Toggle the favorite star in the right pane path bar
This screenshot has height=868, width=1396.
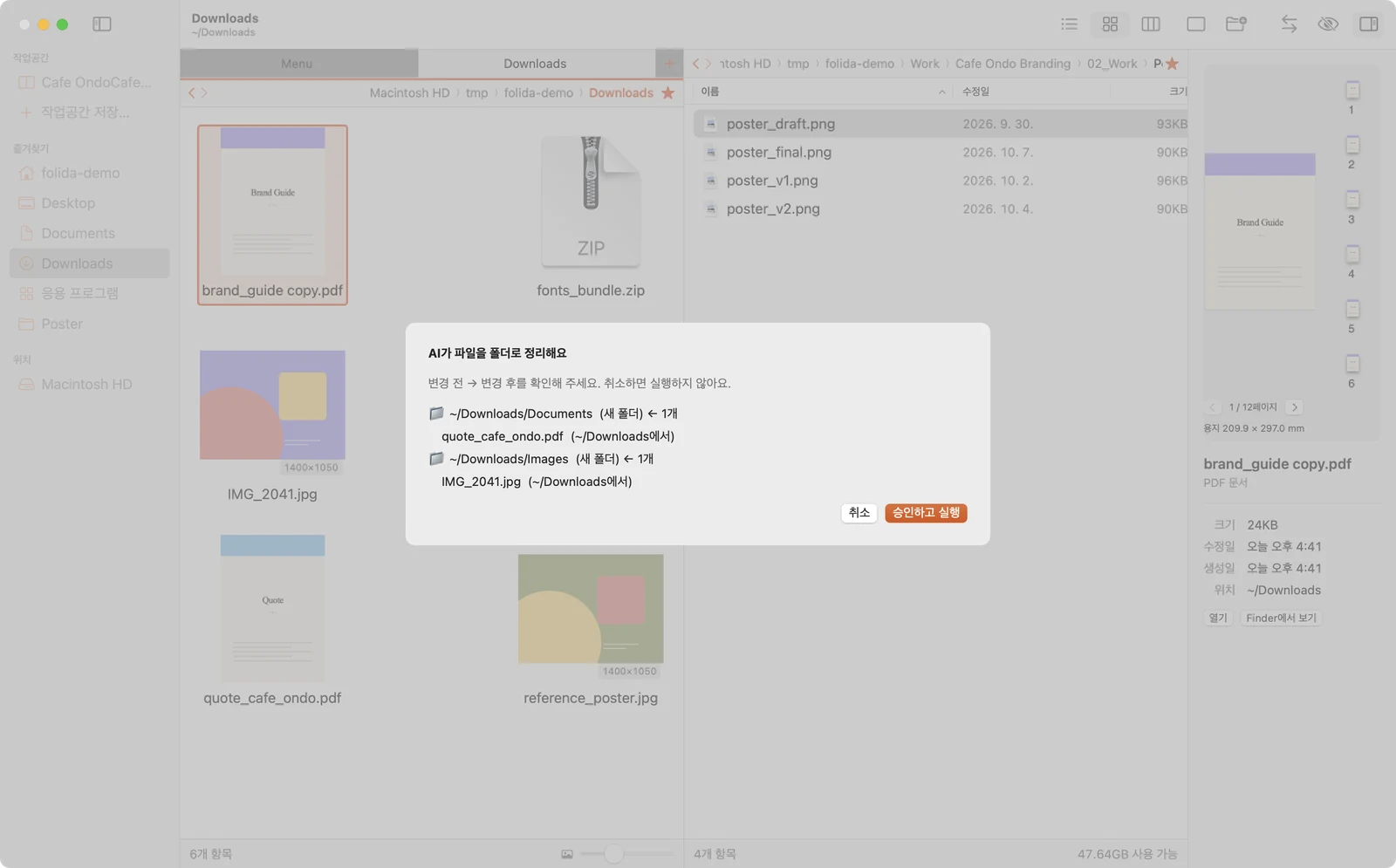pos(1172,64)
